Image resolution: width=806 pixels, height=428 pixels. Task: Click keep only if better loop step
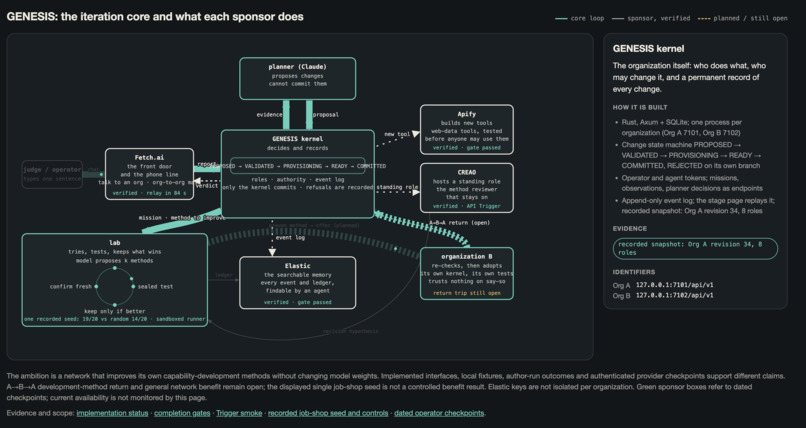pos(115,311)
